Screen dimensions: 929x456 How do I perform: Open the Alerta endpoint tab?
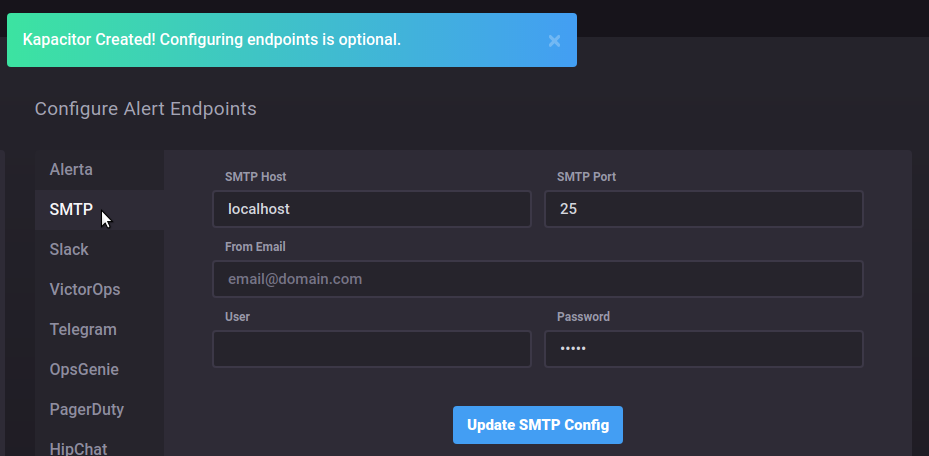point(71,170)
